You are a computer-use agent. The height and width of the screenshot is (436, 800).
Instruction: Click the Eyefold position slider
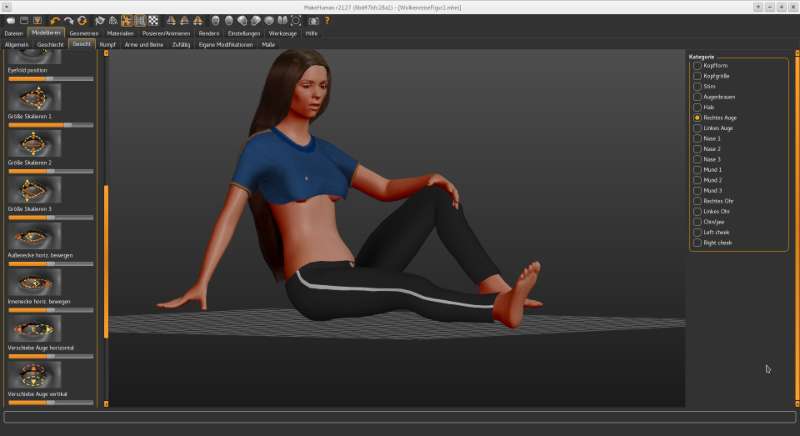50,78
